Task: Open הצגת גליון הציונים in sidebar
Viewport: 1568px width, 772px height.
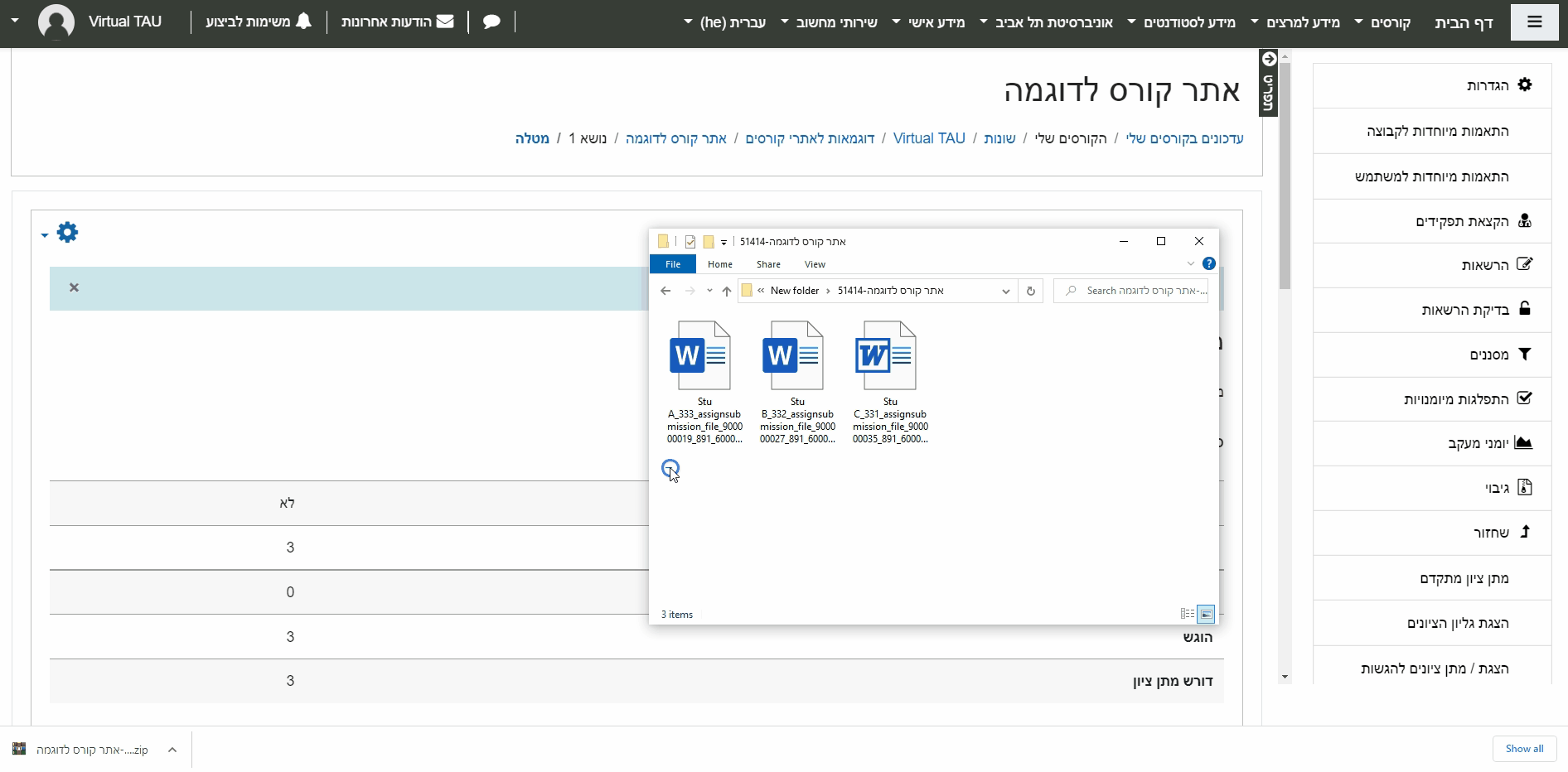Action: pos(1458,623)
